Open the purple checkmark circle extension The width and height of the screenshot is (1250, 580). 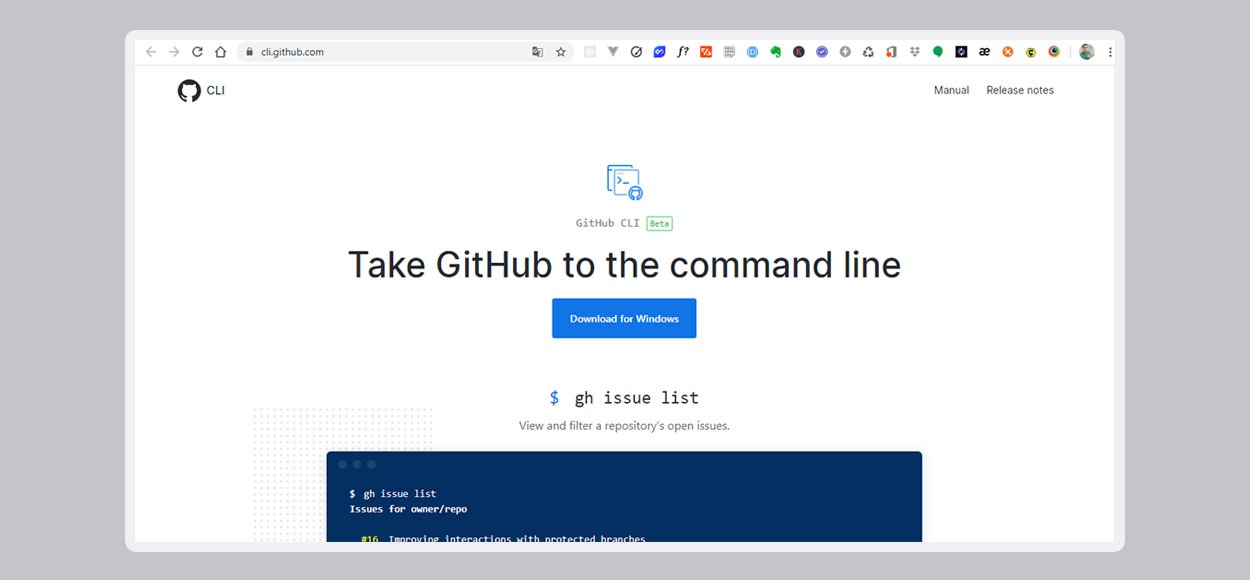point(822,52)
